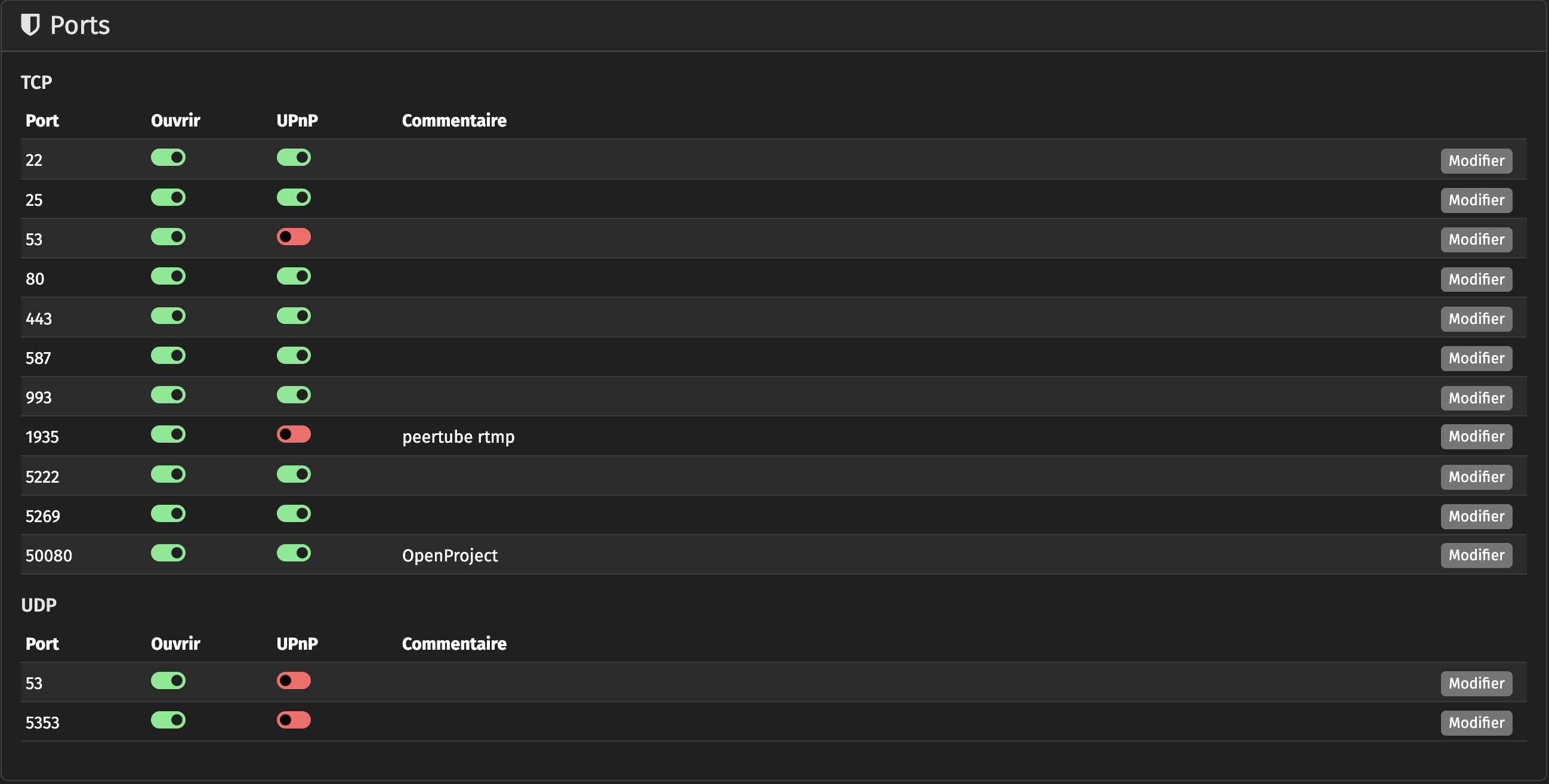This screenshot has height=784, width=1549.
Task: Enable UPnP for UDP port 5353
Action: pos(294,720)
